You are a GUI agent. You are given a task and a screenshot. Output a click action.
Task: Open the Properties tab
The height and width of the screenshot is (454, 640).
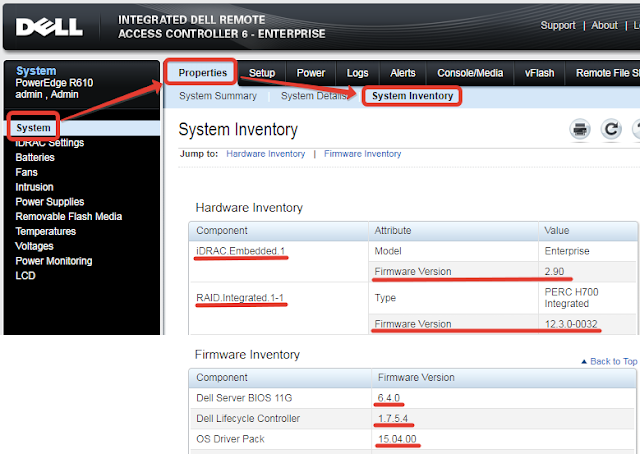point(202,73)
